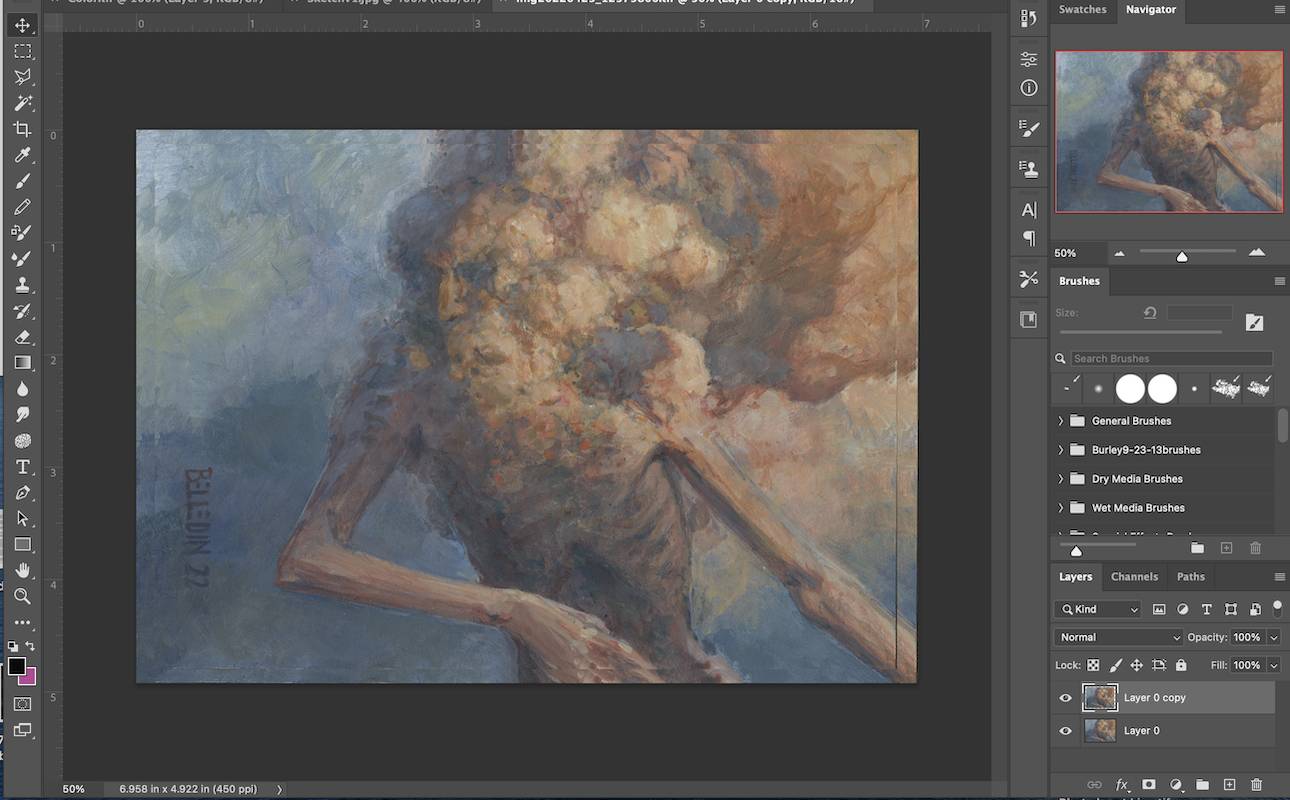Add a layer style with fx button
This screenshot has height=800, width=1290.
[x=1122, y=785]
